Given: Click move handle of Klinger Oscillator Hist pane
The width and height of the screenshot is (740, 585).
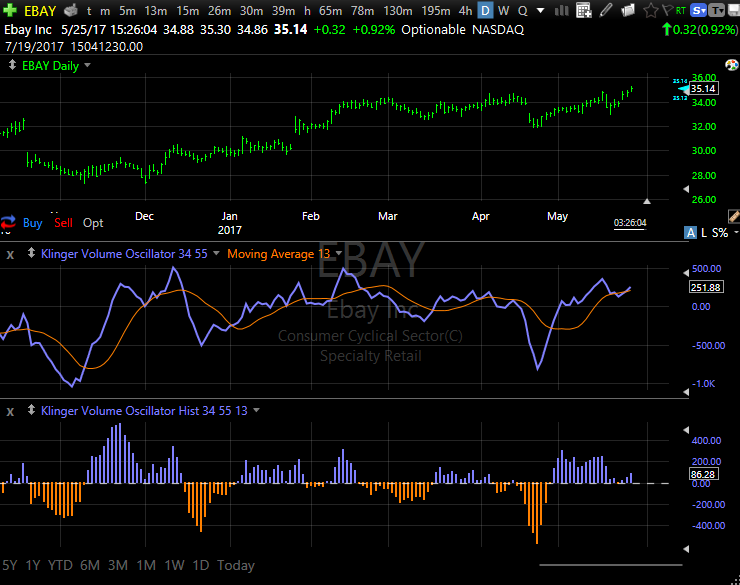Looking at the screenshot, I should click(31, 410).
